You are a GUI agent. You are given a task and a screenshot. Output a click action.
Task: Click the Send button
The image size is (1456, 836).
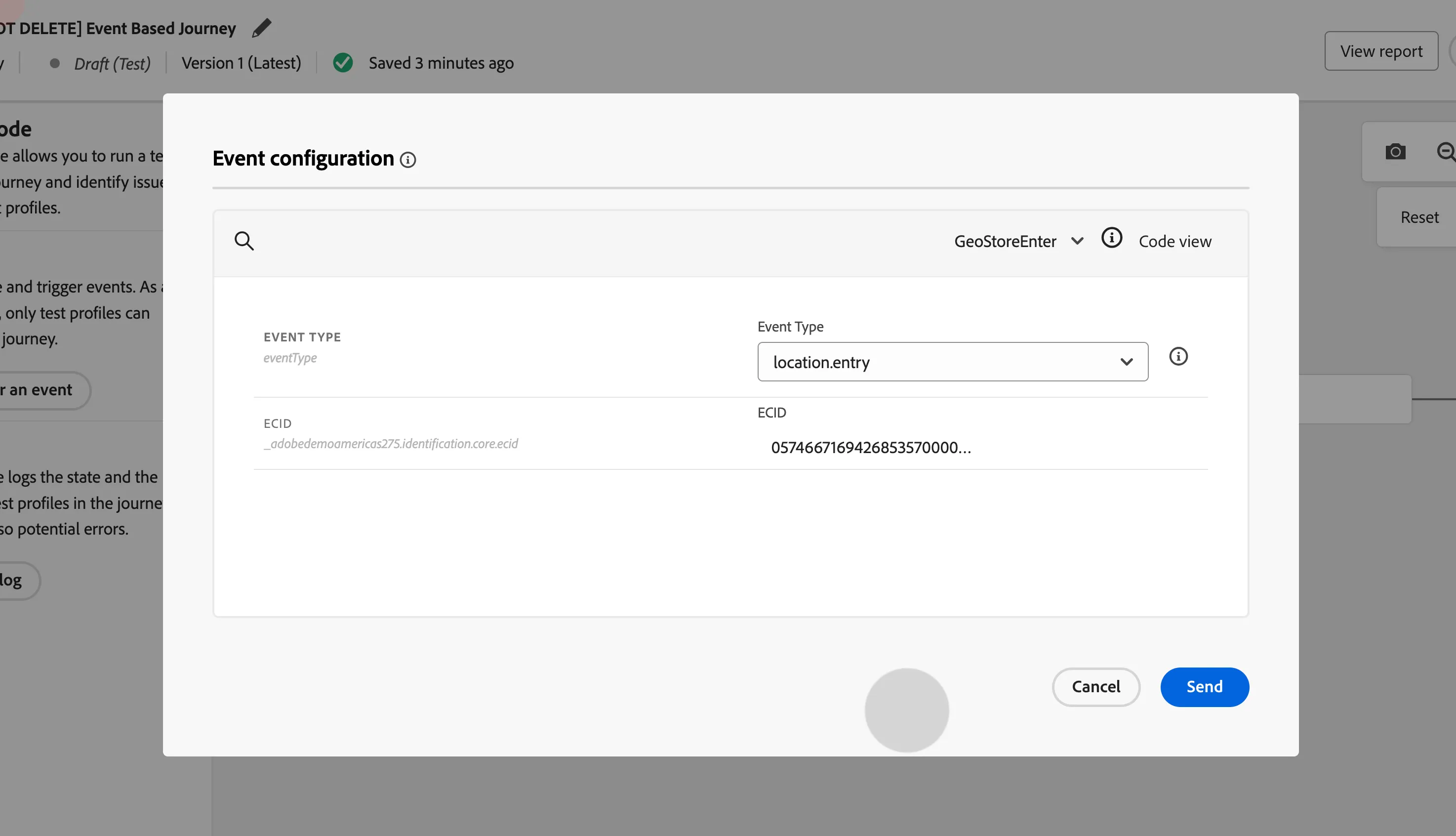(x=1205, y=687)
